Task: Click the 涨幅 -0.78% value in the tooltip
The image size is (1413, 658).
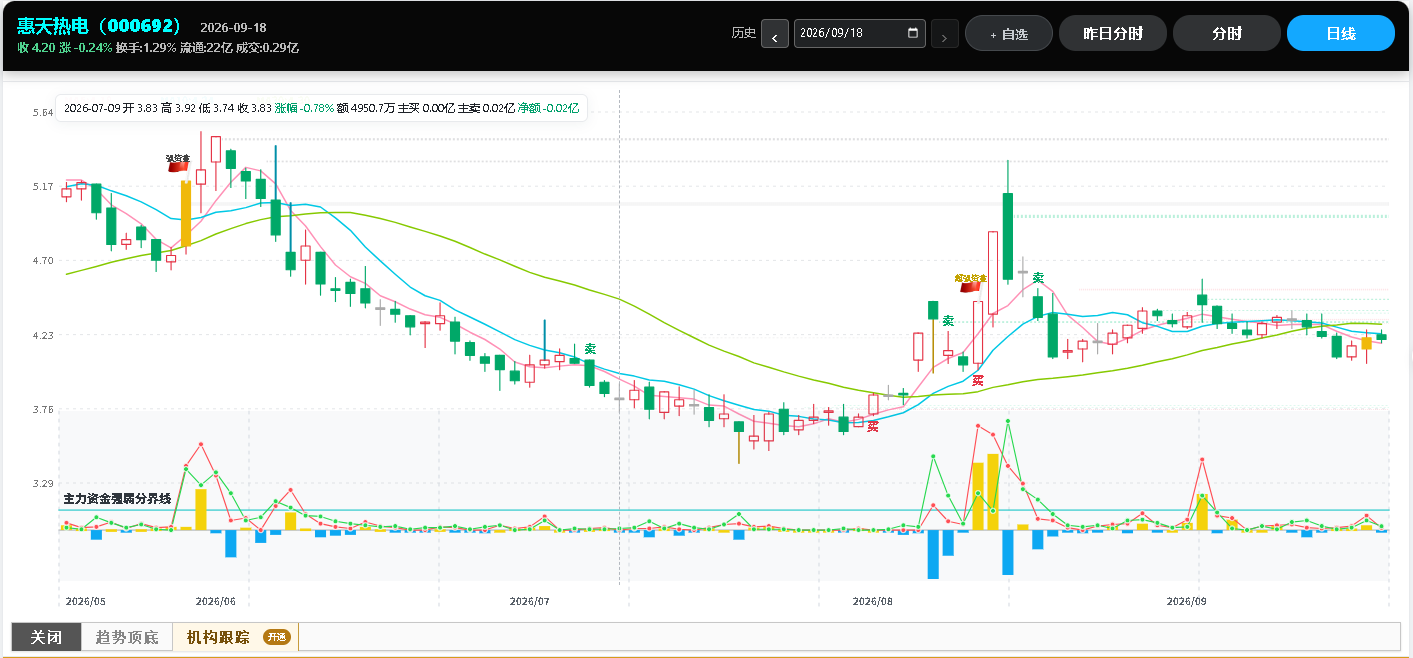Action: pyautogui.click(x=305, y=107)
